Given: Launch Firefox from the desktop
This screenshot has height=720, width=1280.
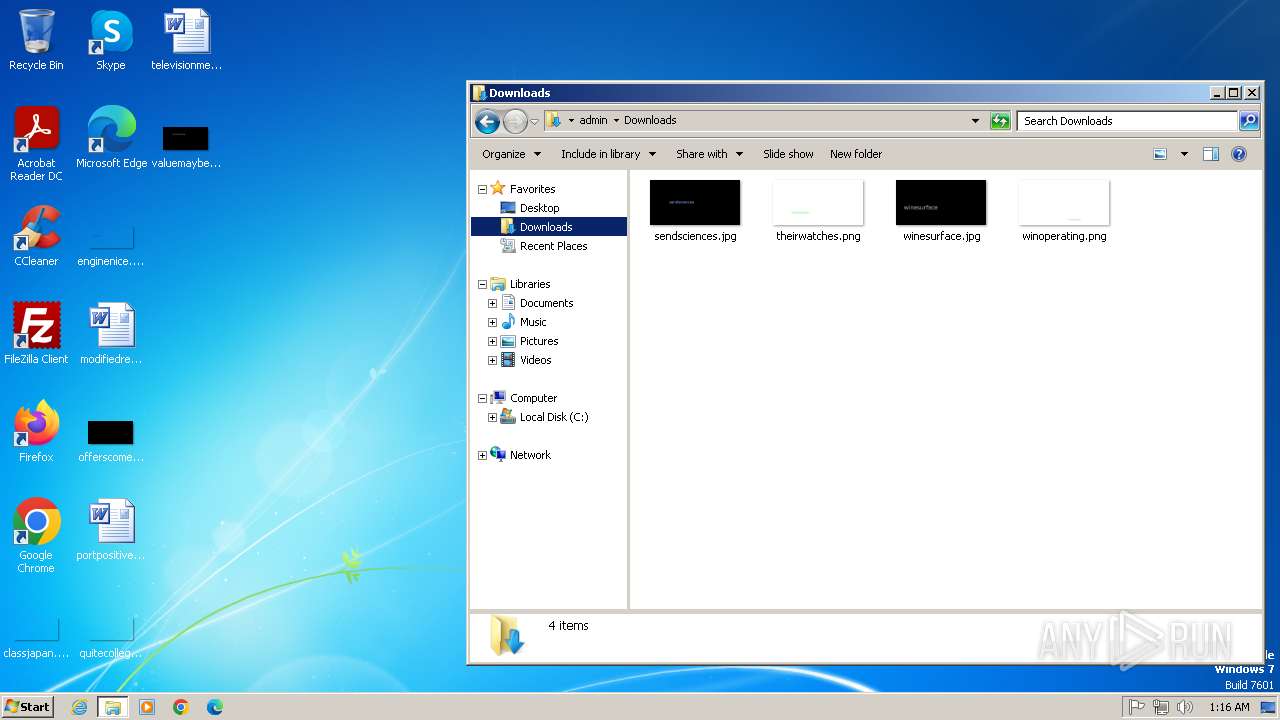Looking at the screenshot, I should [x=36, y=432].
